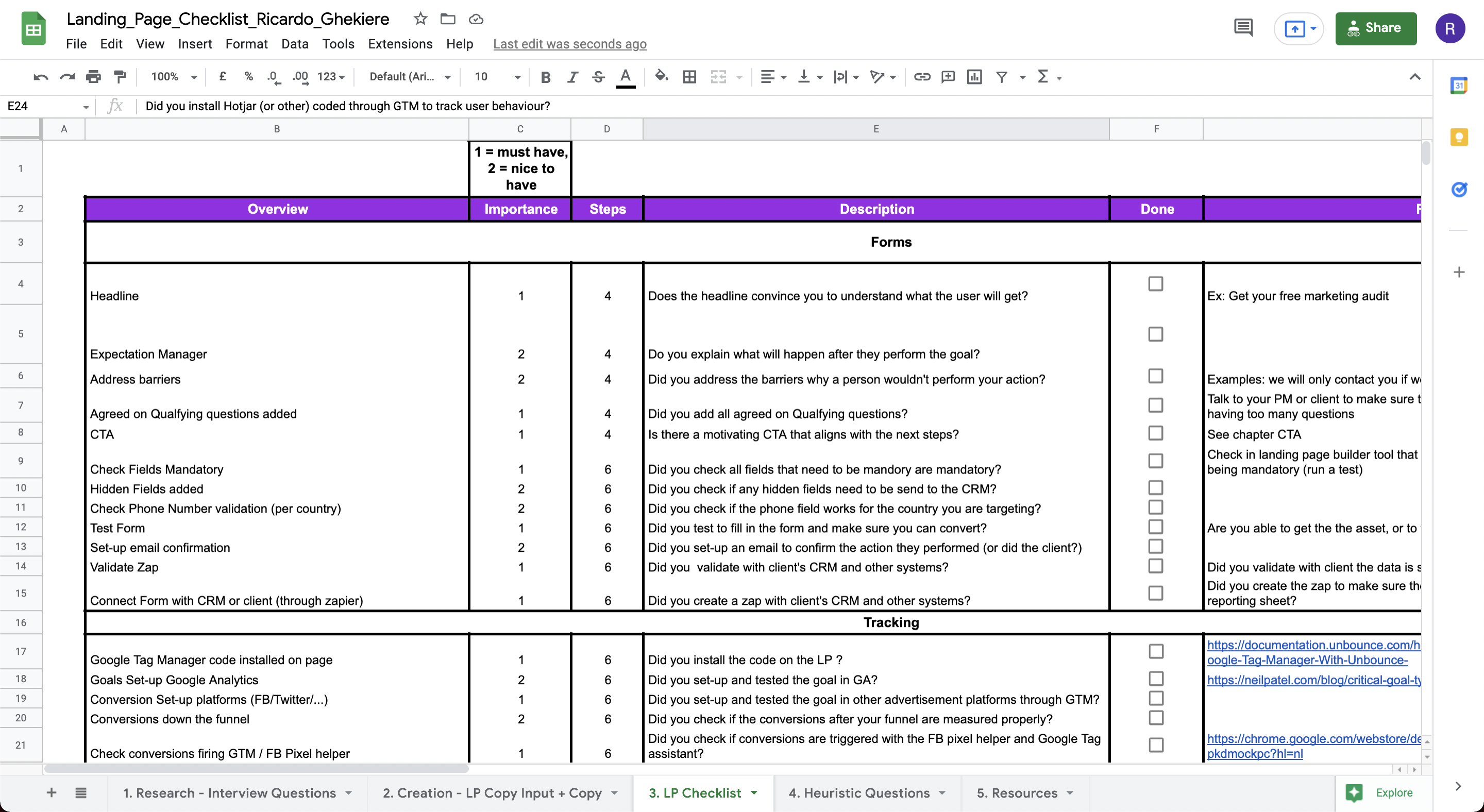Format as percent icon
Viewport: 1484px width, 812px height.
click(x=248, y=77)
